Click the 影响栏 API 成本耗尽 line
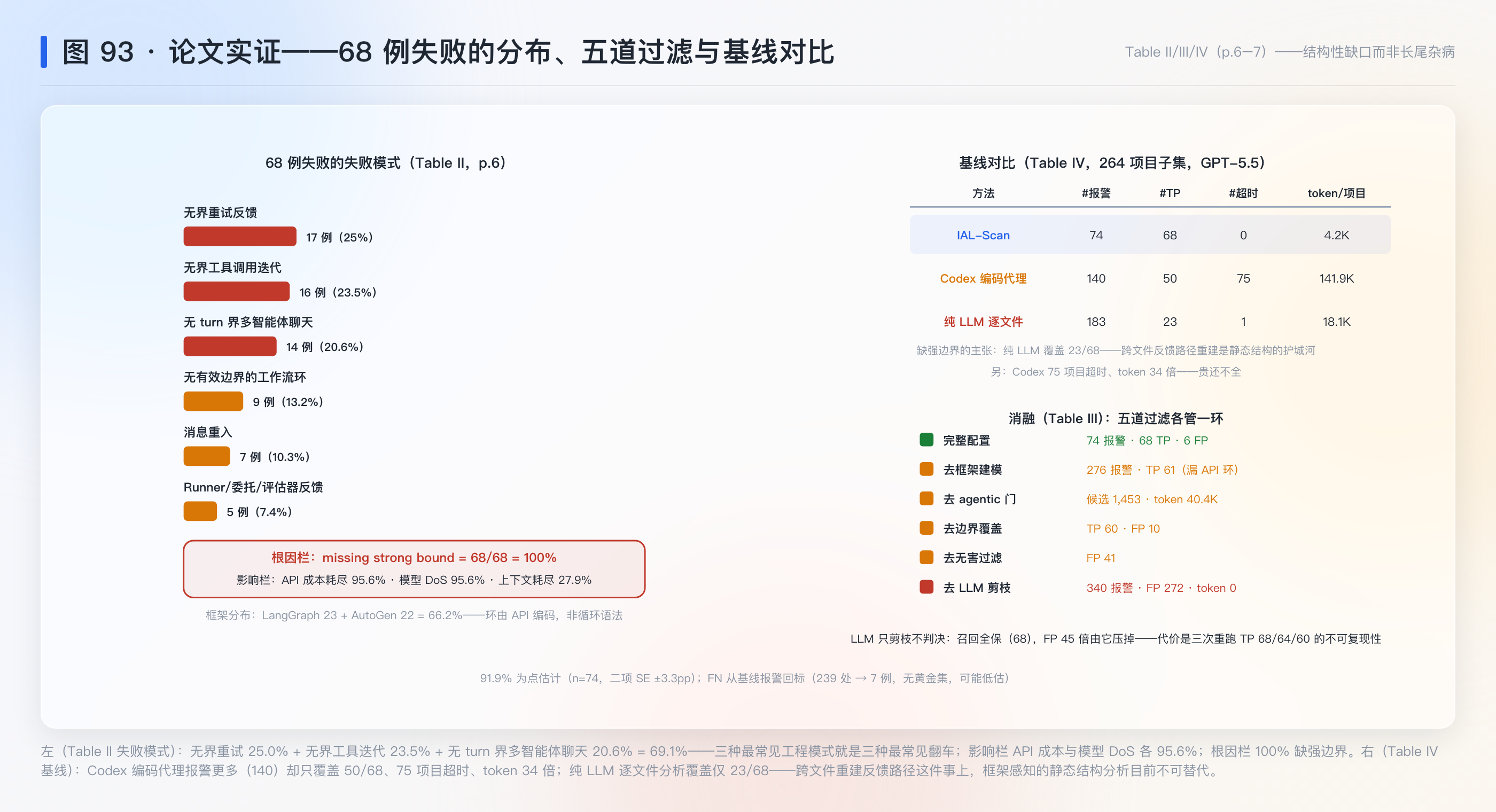Image resolution: width=1496 pixels, height=812 pixels. [414, 580]
